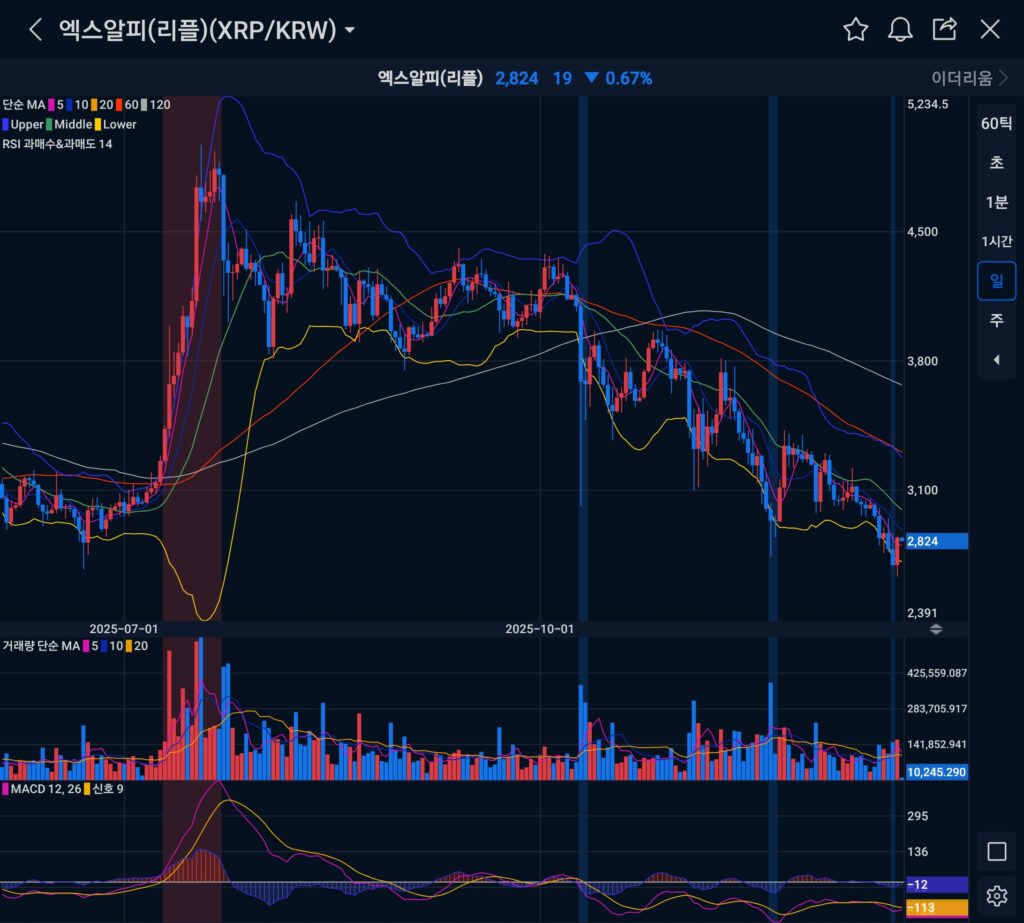Screen dimensions: 1024x923
Task: Close the chart with the X icon
Action: (x=990, y=29)
